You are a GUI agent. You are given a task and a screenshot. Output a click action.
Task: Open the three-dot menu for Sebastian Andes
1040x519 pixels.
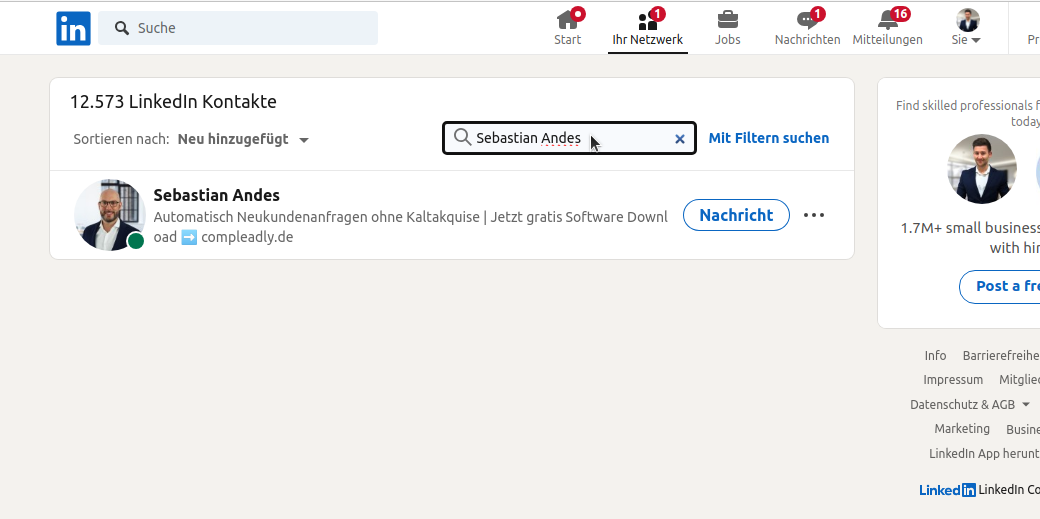(x=814, y=215)
